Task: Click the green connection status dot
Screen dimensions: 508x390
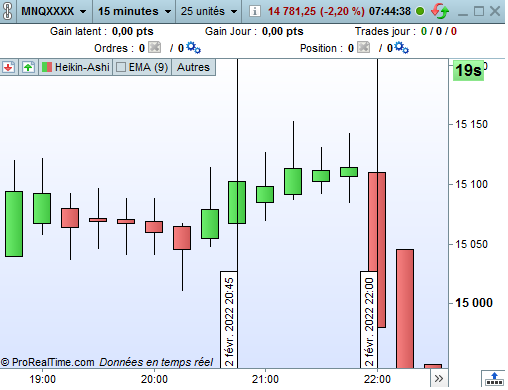Action: tap(420, 11)
